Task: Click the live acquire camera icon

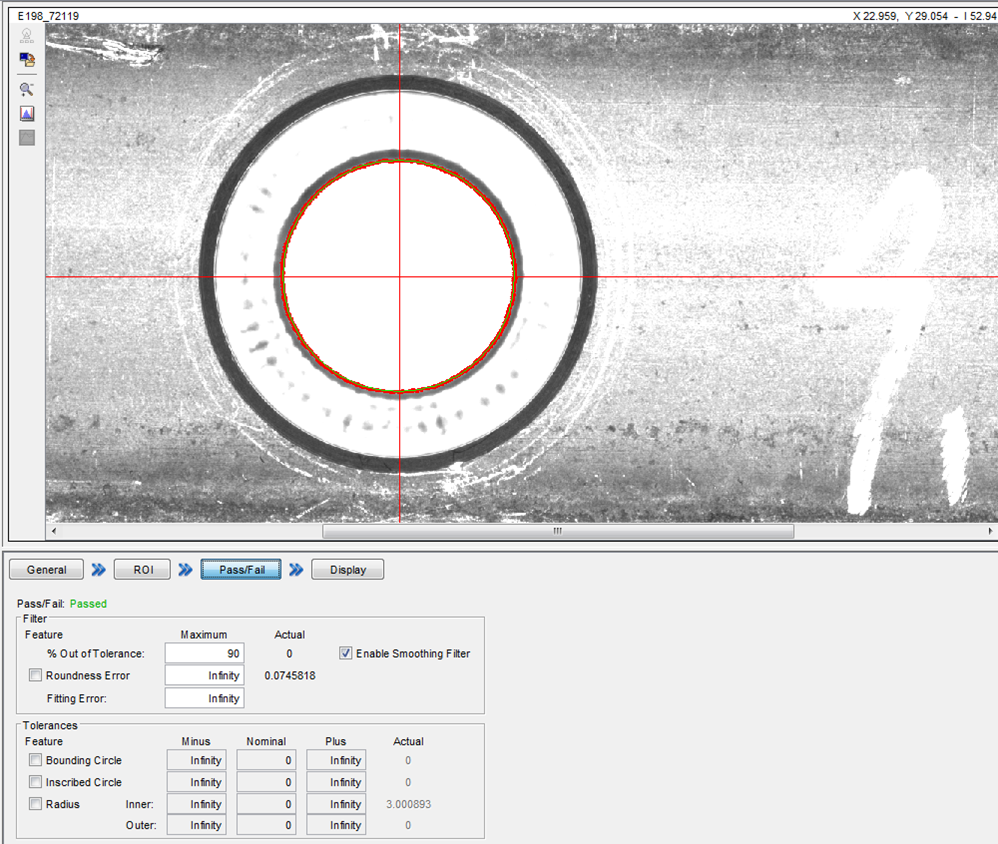Action: pyautogui.click(x=27, y=35)
